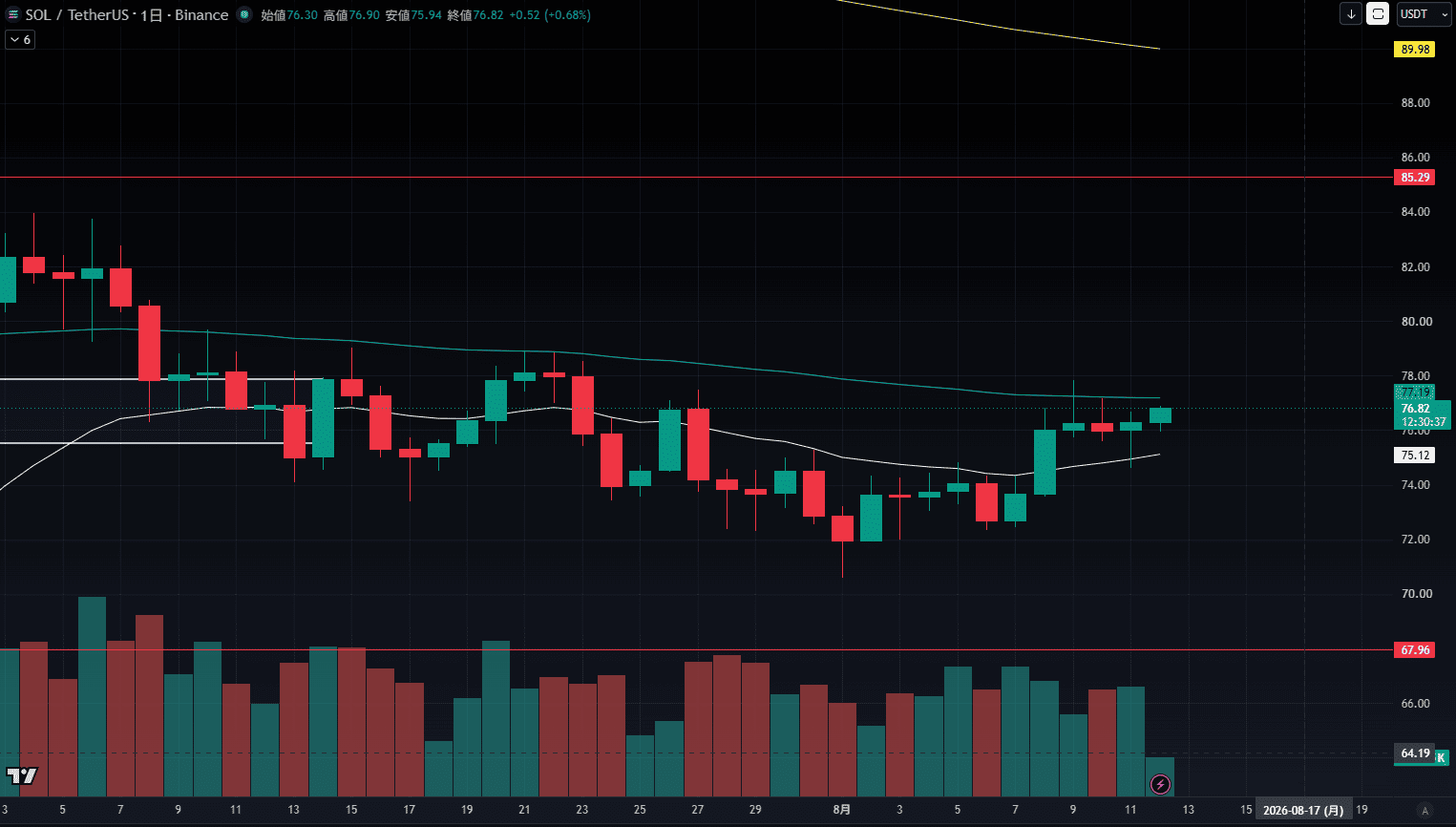Open the USDT currency dropdown
Screen dimensions: 1456x827
(x=1424, y=14)
